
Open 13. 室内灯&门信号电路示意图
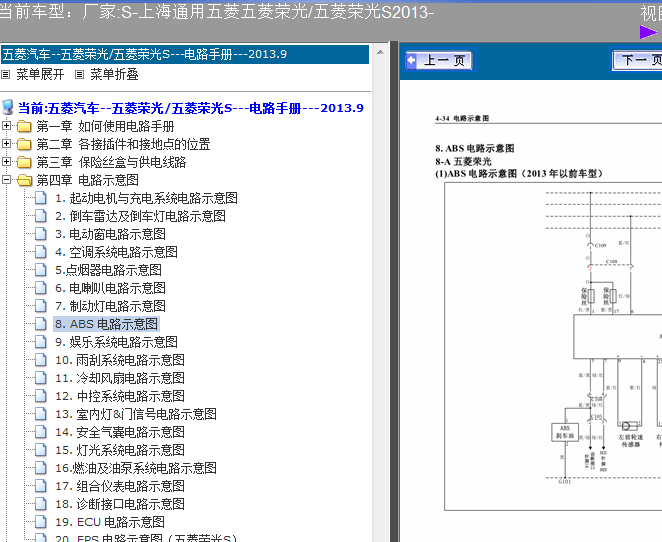(136, 414)
